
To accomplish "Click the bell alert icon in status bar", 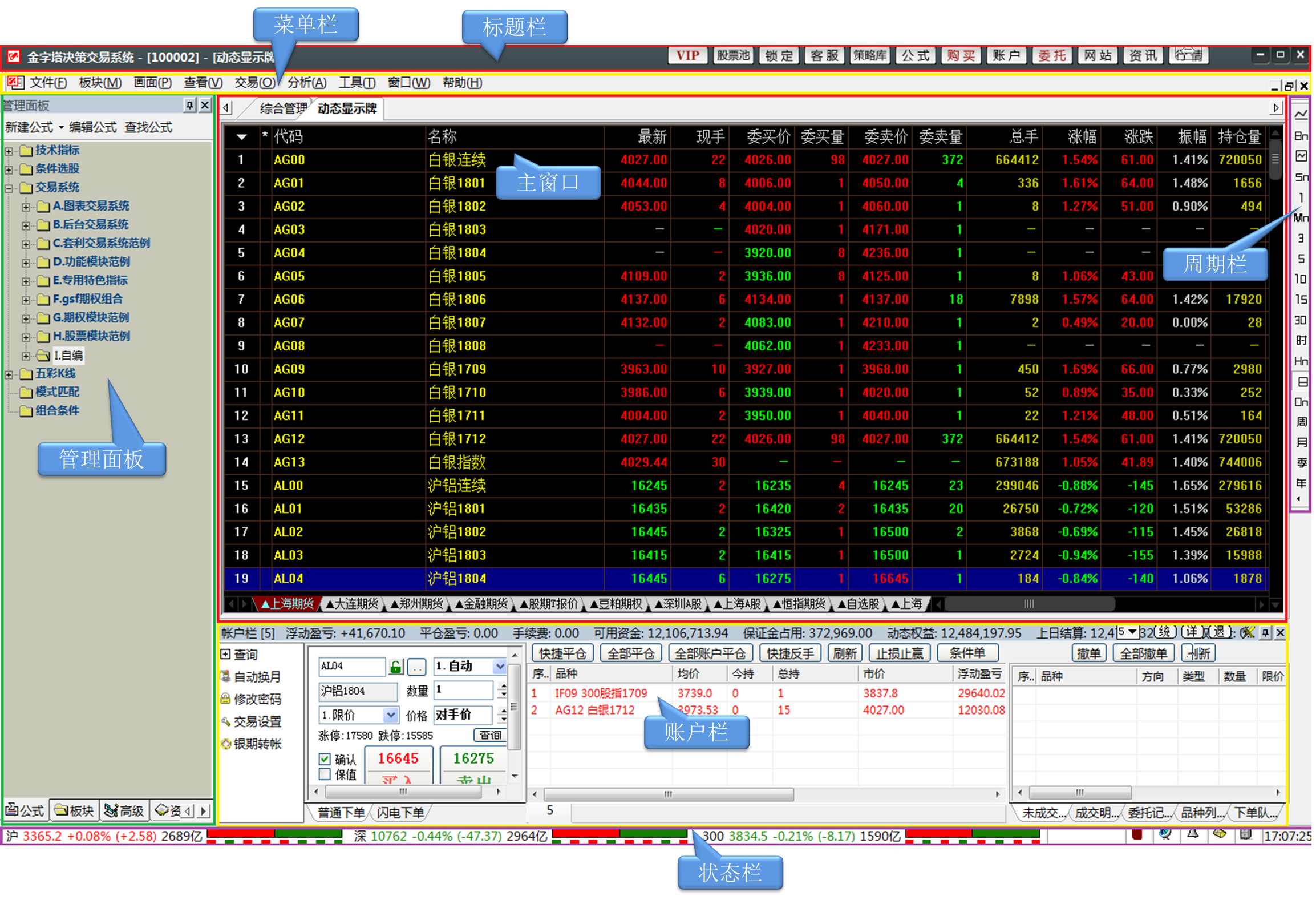I will click(x=1193, y=834).
